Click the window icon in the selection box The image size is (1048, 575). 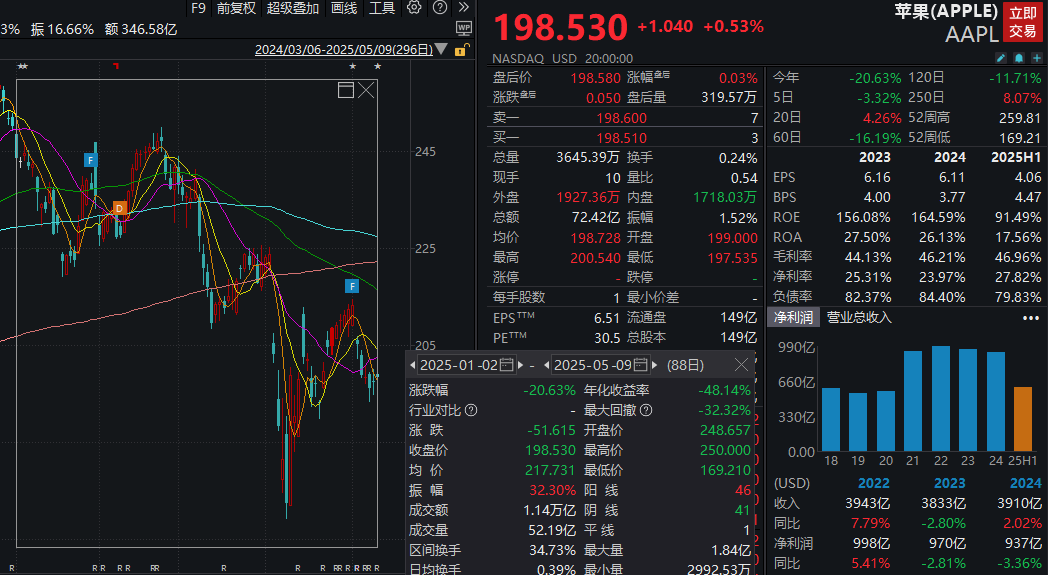(x=346, y=90)
